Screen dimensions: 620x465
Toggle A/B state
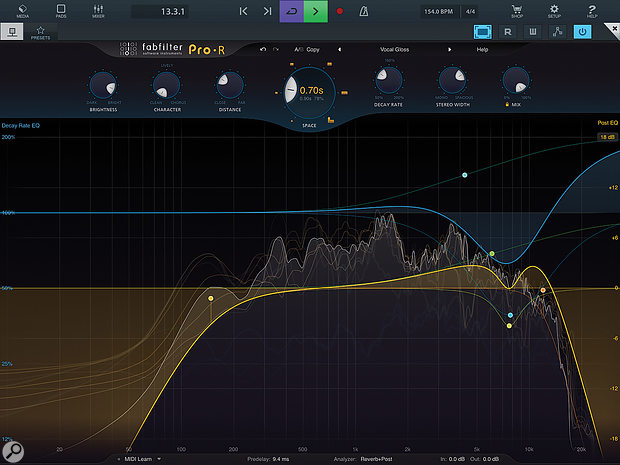pos(299,49)
